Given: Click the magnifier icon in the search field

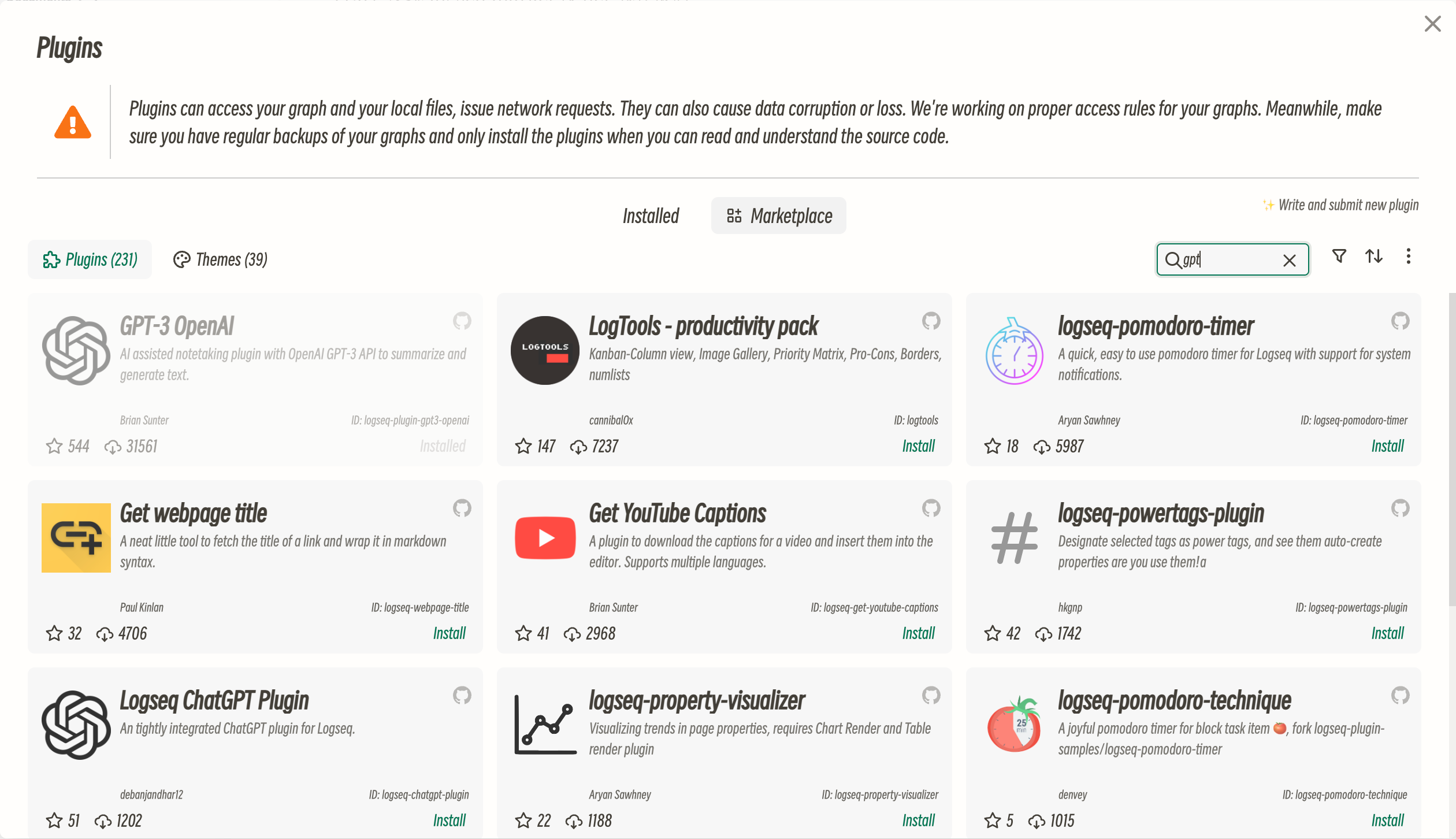Looking at the screenshot, I should (x=1173, y=260).
